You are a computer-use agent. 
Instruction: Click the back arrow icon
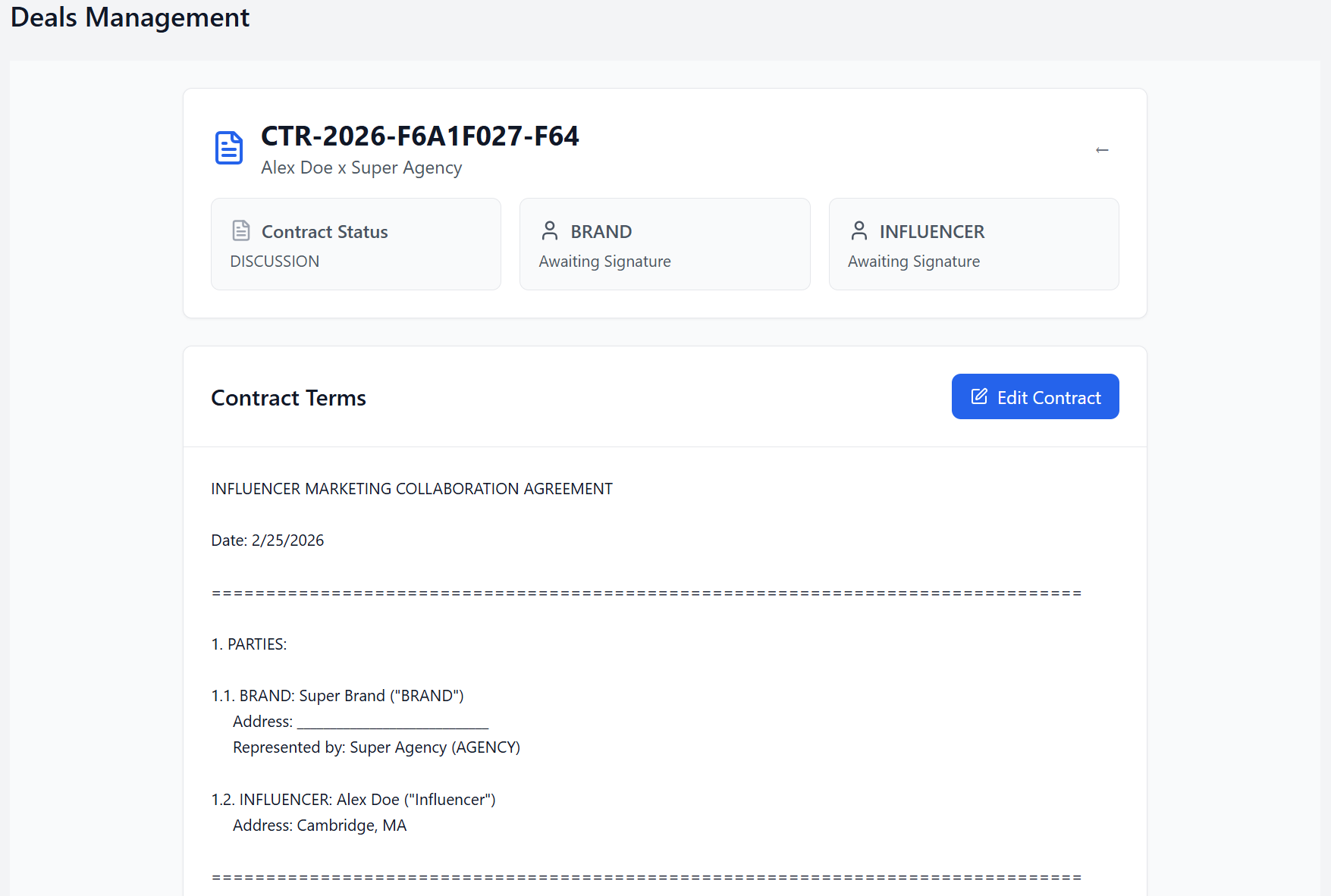1102,150
